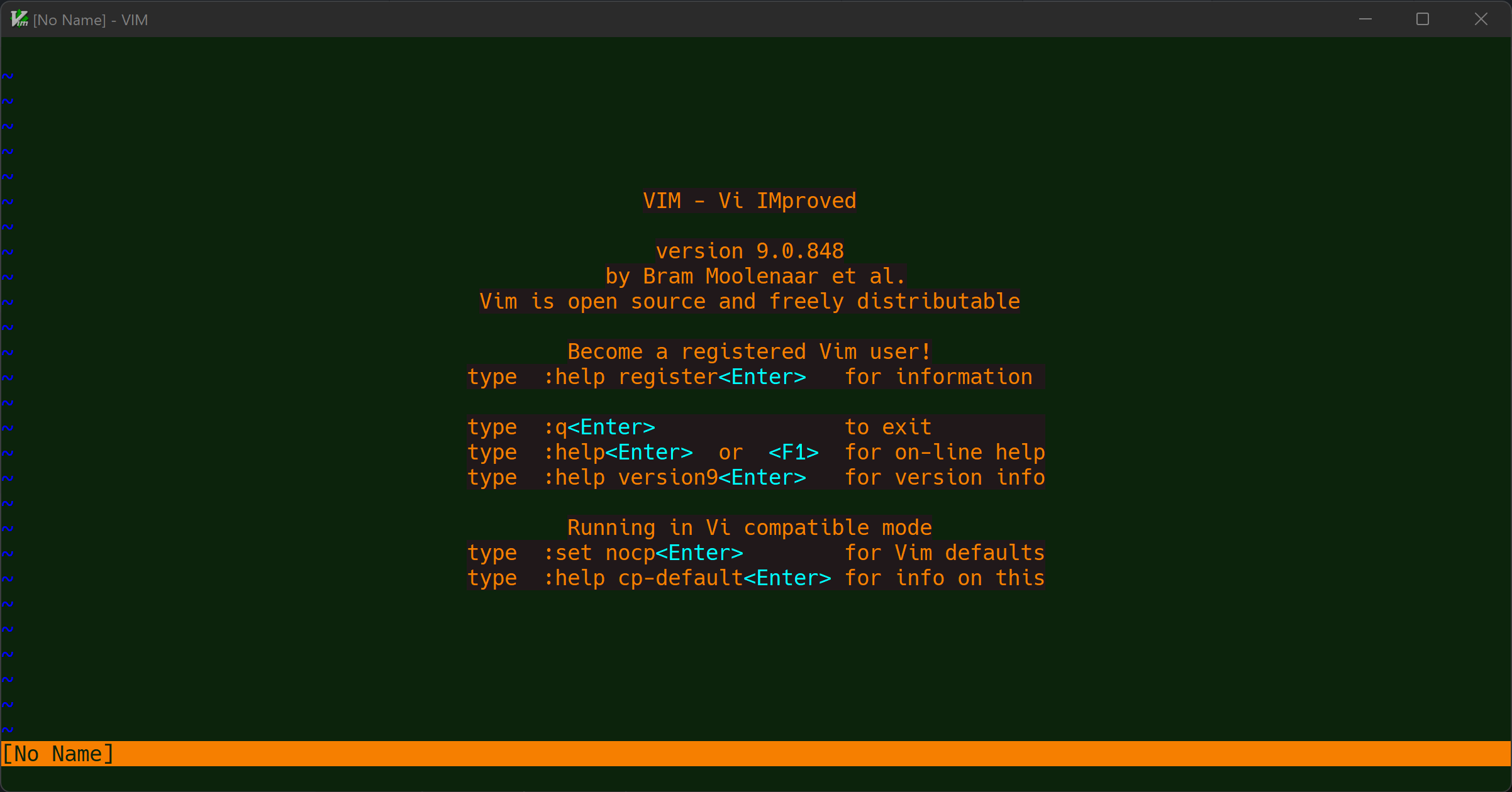Minimize the Vim window
Screen dimensions: 1512x792
[x=1365, y=19]
